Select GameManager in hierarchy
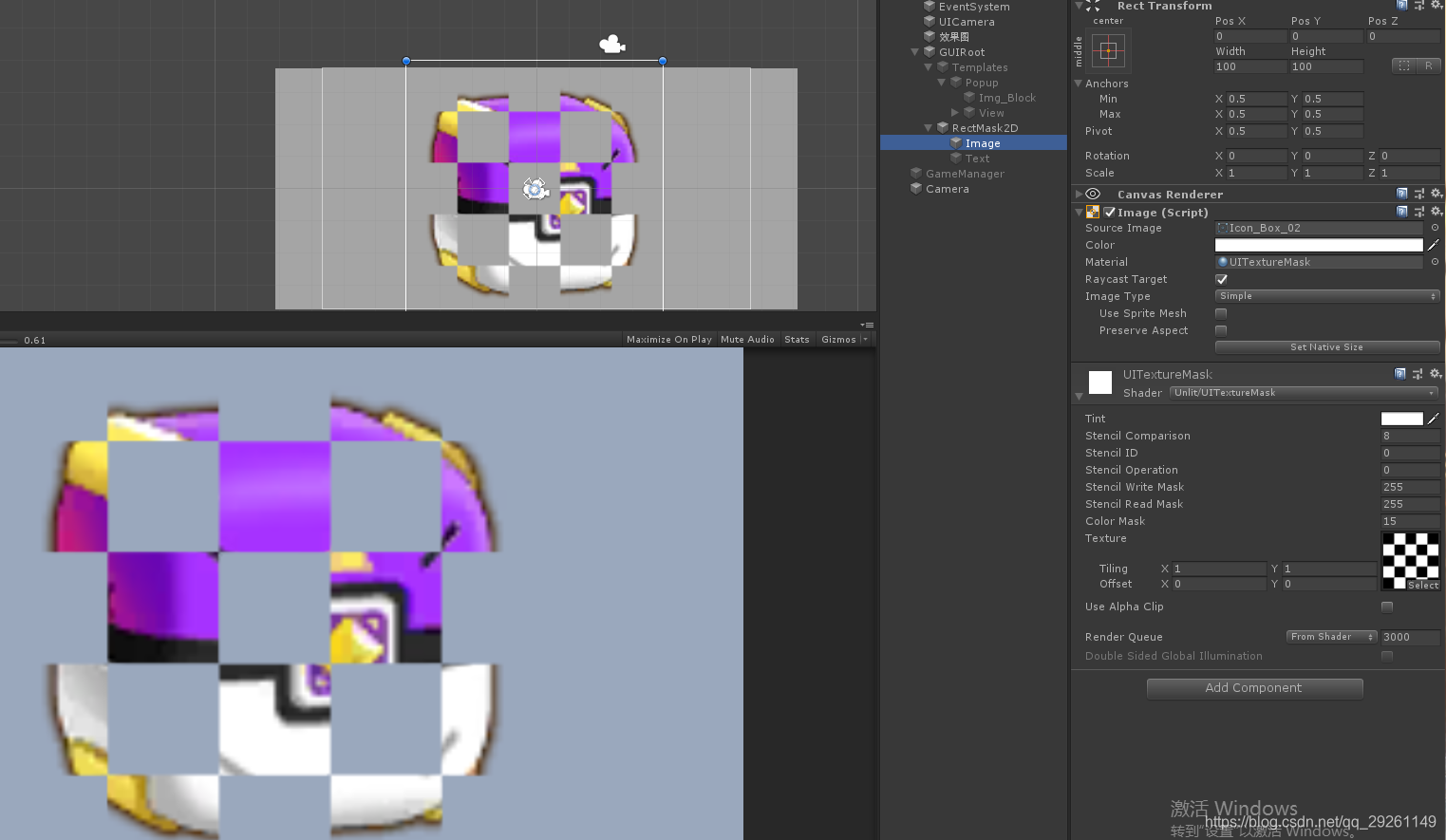1446x840 pixels. pyautogui.click(x=965, y=174)
